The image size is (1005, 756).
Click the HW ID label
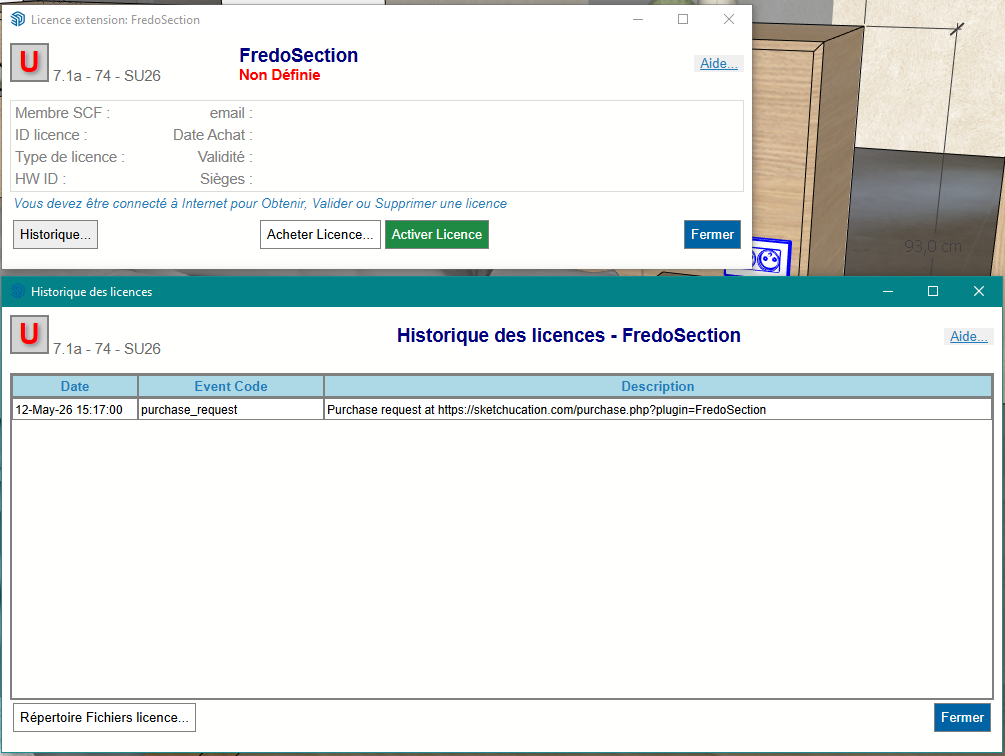point(40,179)
